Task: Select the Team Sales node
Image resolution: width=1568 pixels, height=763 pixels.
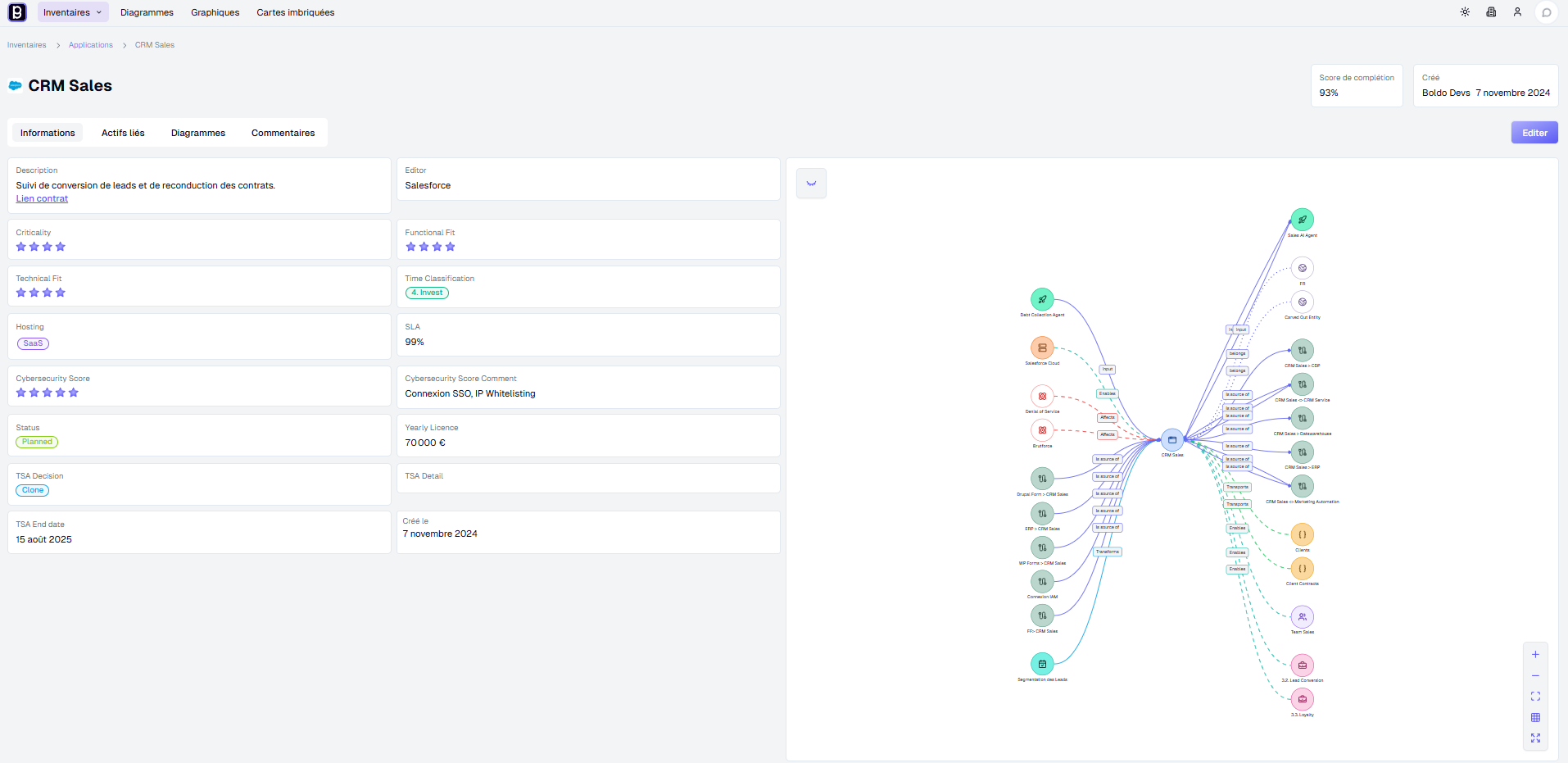Action: (1302, 616)
